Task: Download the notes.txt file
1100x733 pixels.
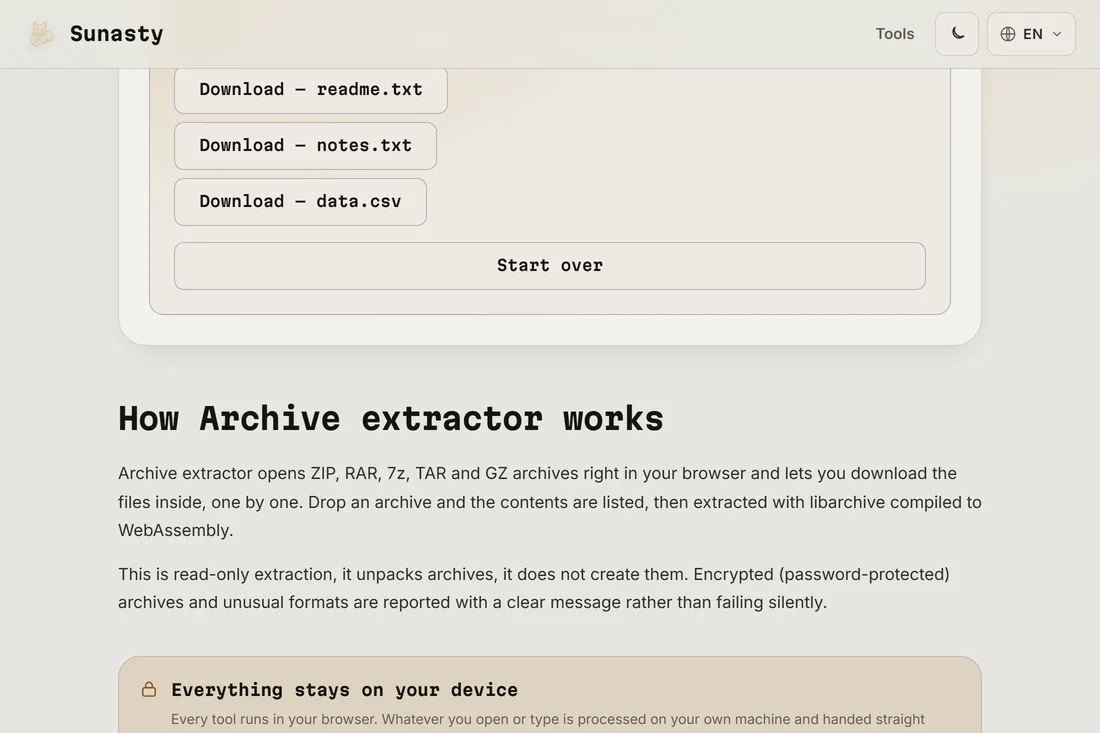Action: coord(305,146)
